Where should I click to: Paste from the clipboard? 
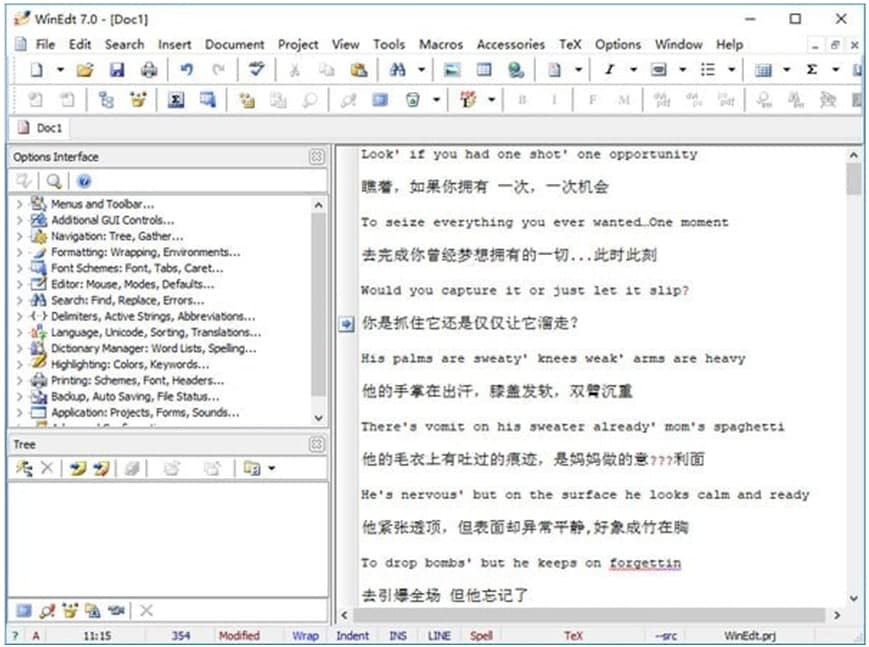[360, 69]
